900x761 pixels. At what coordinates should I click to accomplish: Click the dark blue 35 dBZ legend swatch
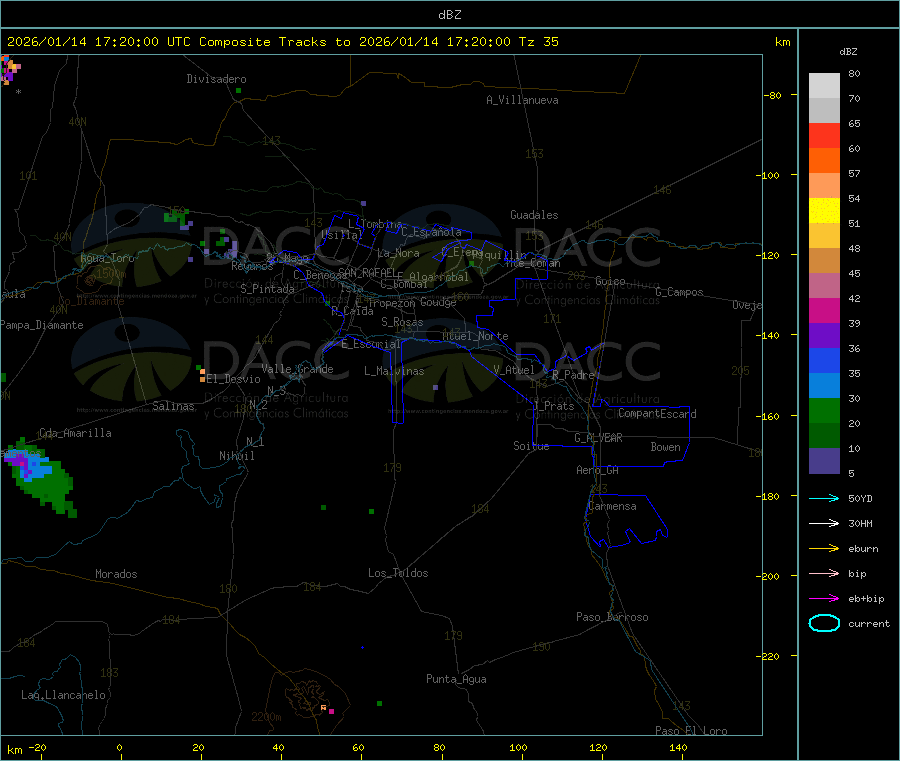[x=824, y=360]
